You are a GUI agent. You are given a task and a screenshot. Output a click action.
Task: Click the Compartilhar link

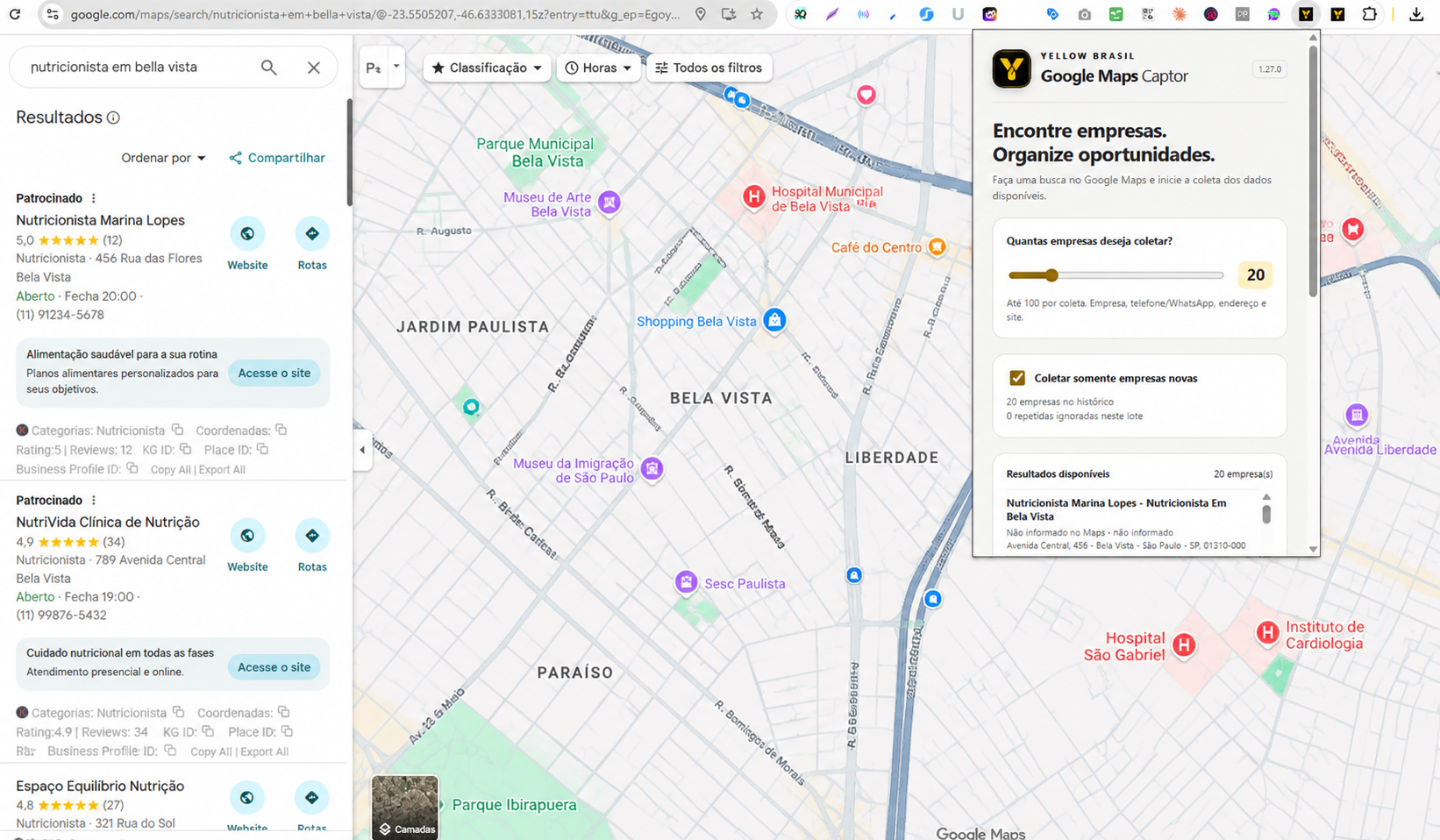coord(277,158)
